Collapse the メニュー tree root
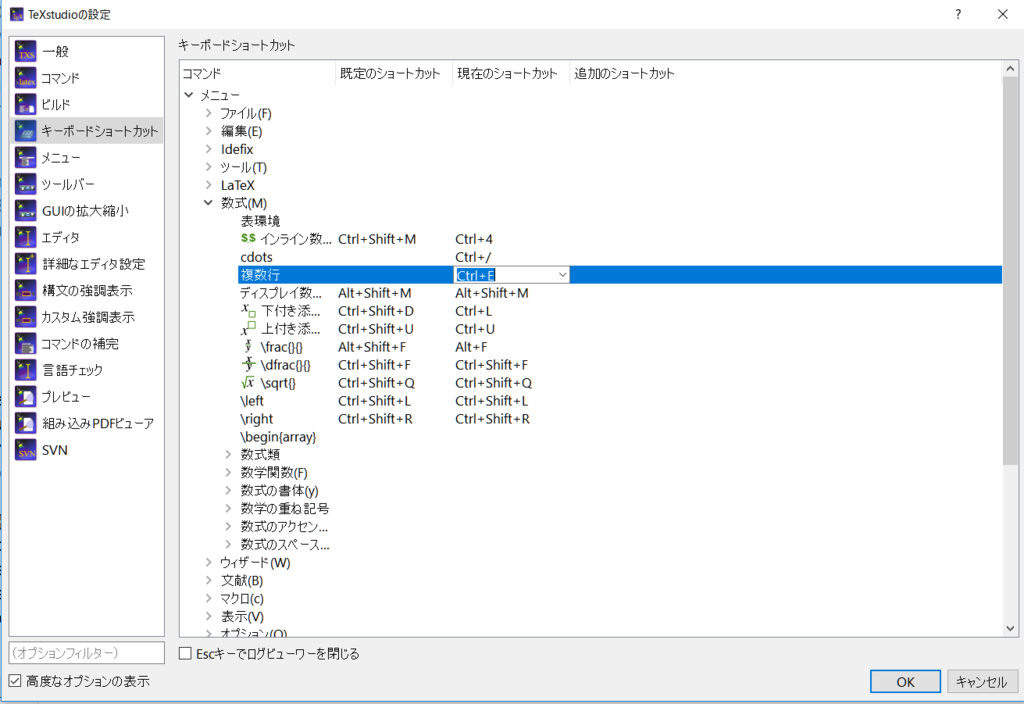 189,95
